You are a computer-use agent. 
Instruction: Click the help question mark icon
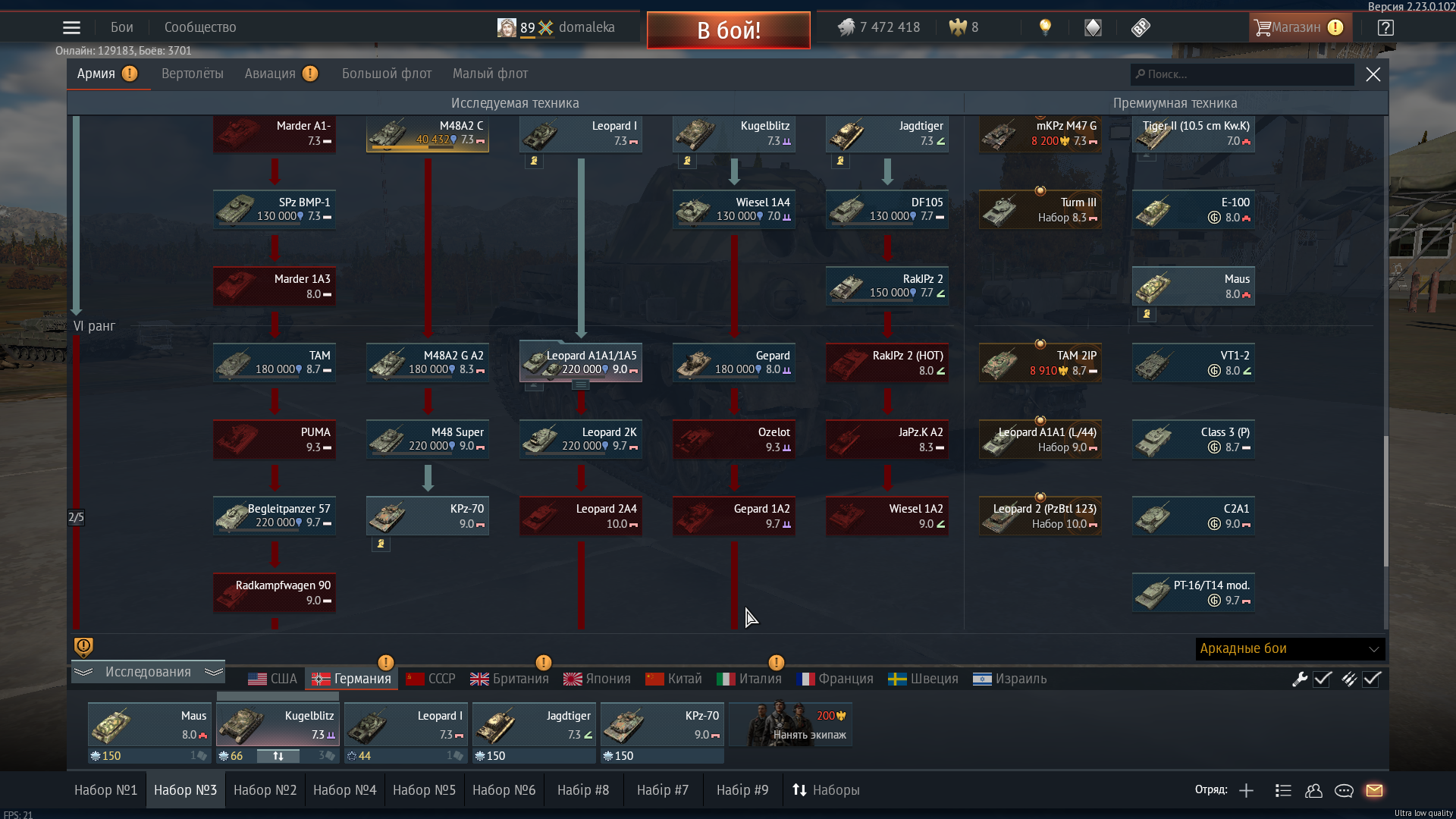tap(1385, 27)
